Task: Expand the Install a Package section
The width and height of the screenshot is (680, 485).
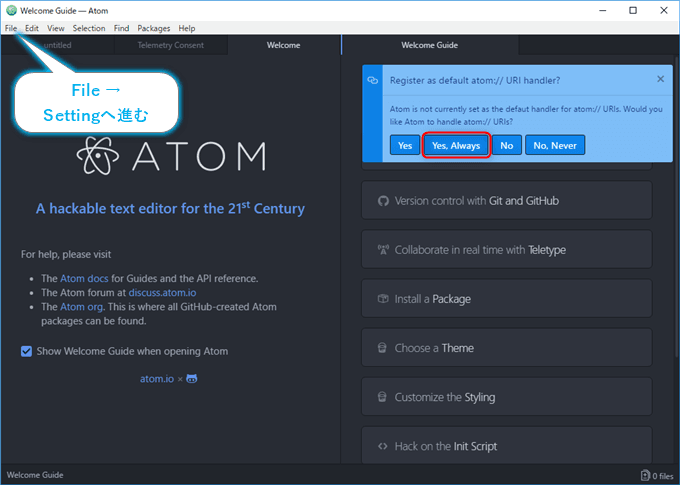Action: 507,298
